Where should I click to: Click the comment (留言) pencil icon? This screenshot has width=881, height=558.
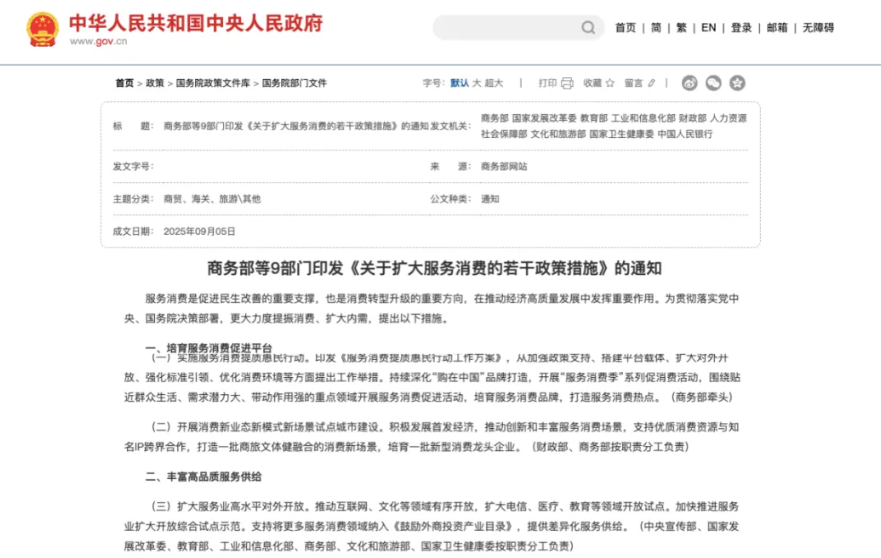(651, 83)
